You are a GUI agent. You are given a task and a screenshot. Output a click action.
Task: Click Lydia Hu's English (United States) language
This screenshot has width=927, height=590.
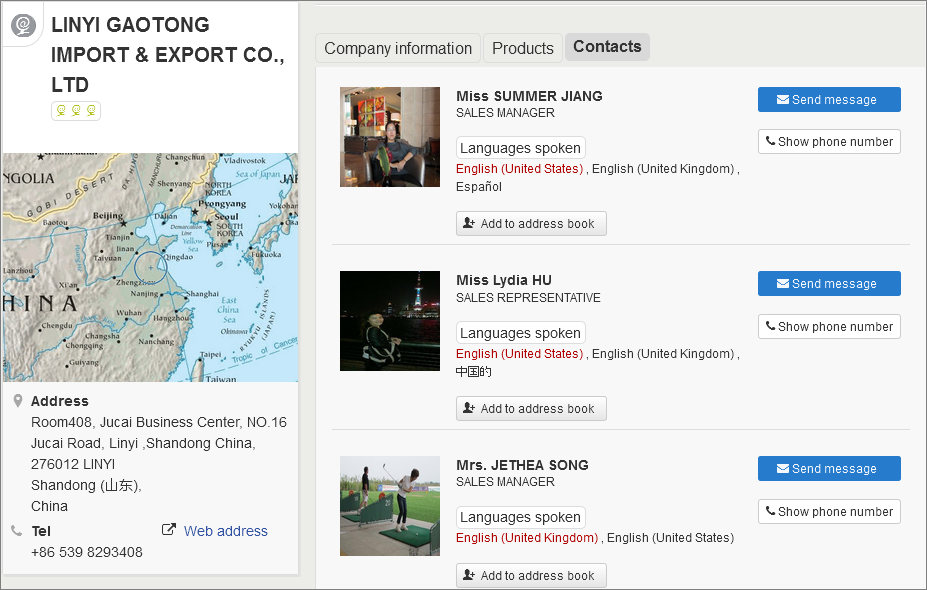520,354
